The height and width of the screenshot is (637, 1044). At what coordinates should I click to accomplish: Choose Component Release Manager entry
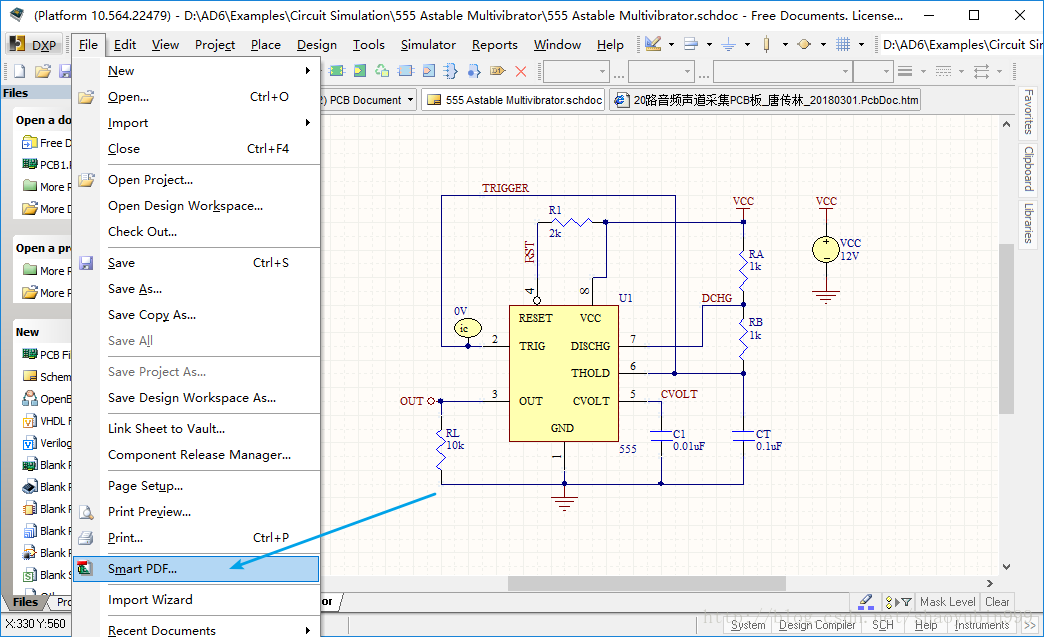(x=199, y=455)
